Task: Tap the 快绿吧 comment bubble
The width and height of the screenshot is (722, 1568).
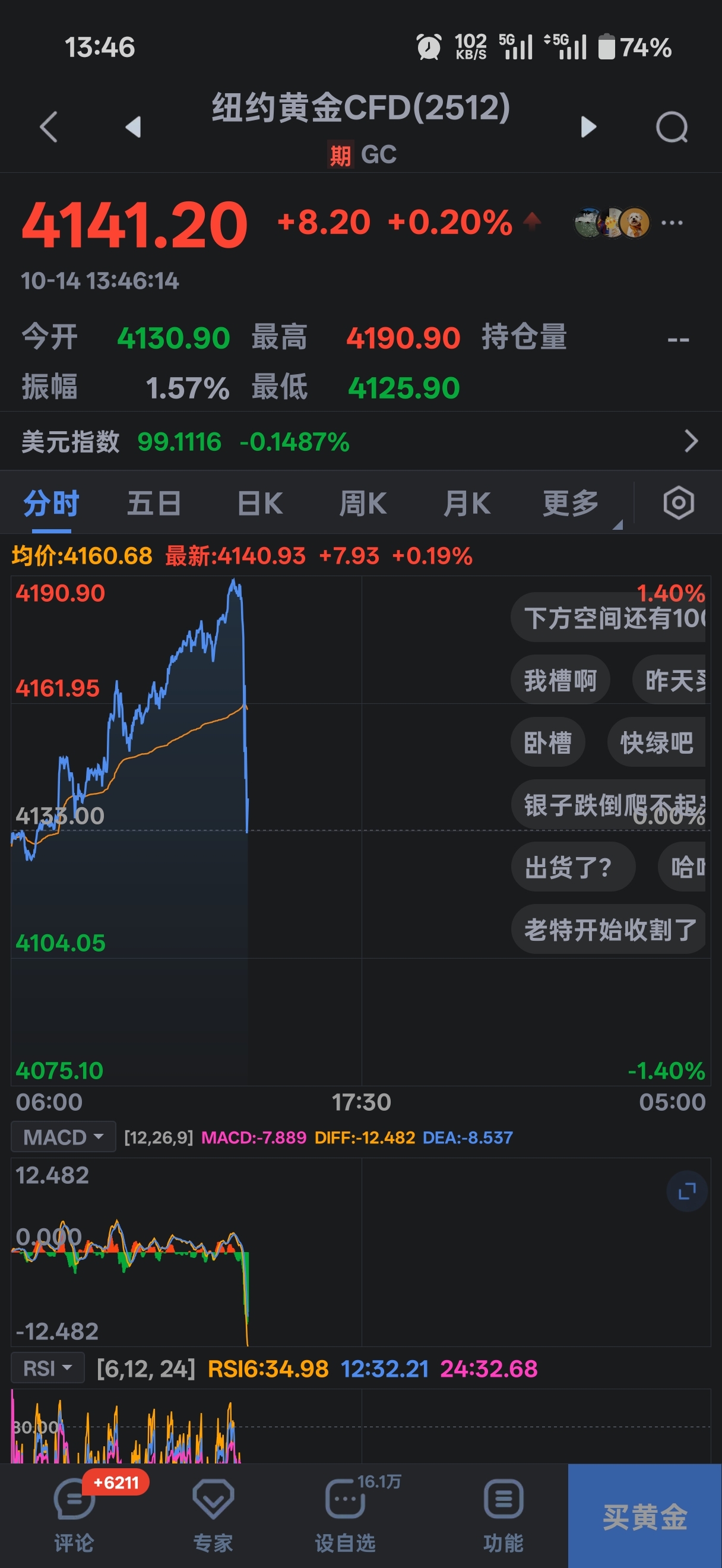Action: 656,742
